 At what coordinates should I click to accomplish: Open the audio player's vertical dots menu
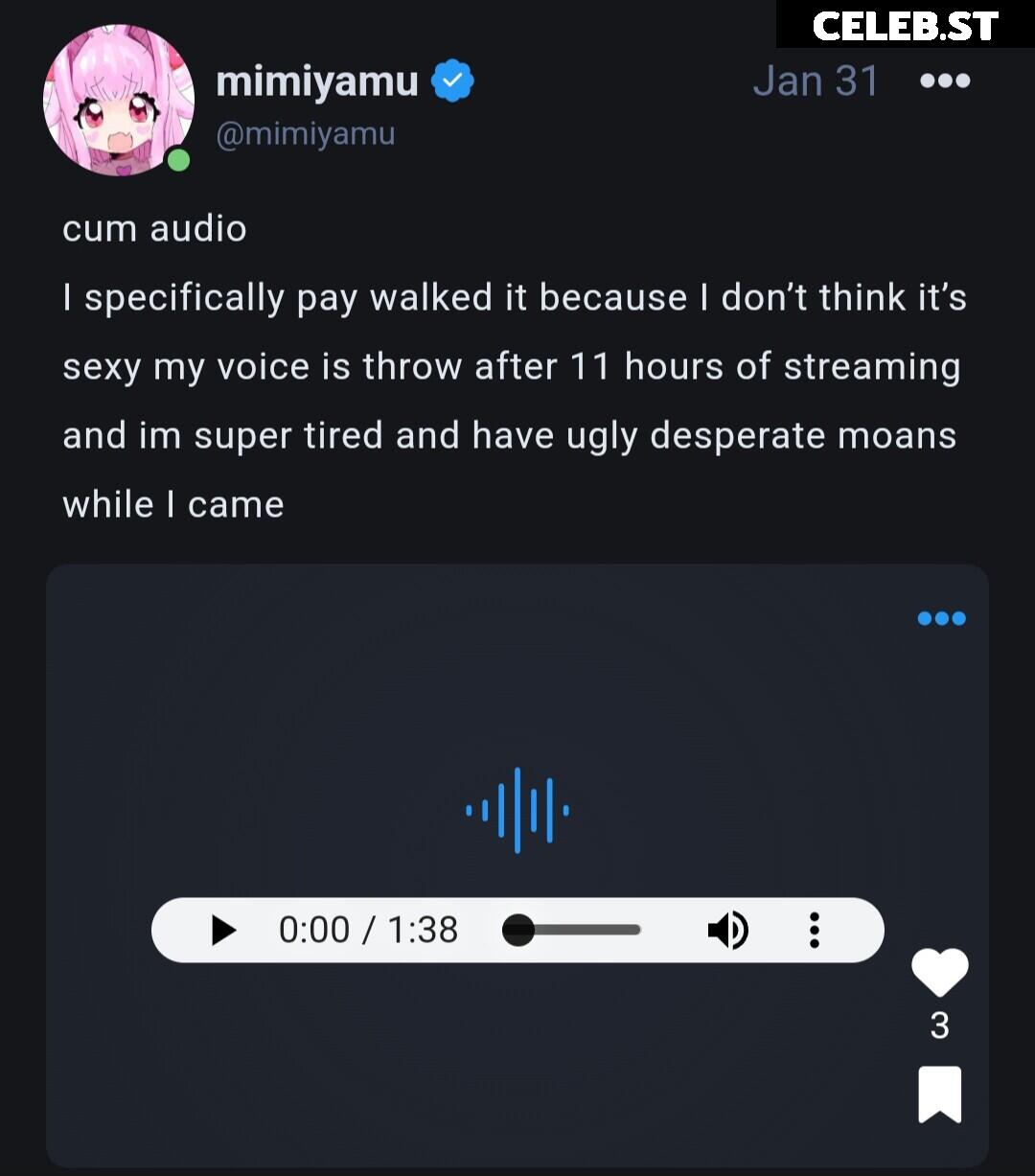[814, 930]
